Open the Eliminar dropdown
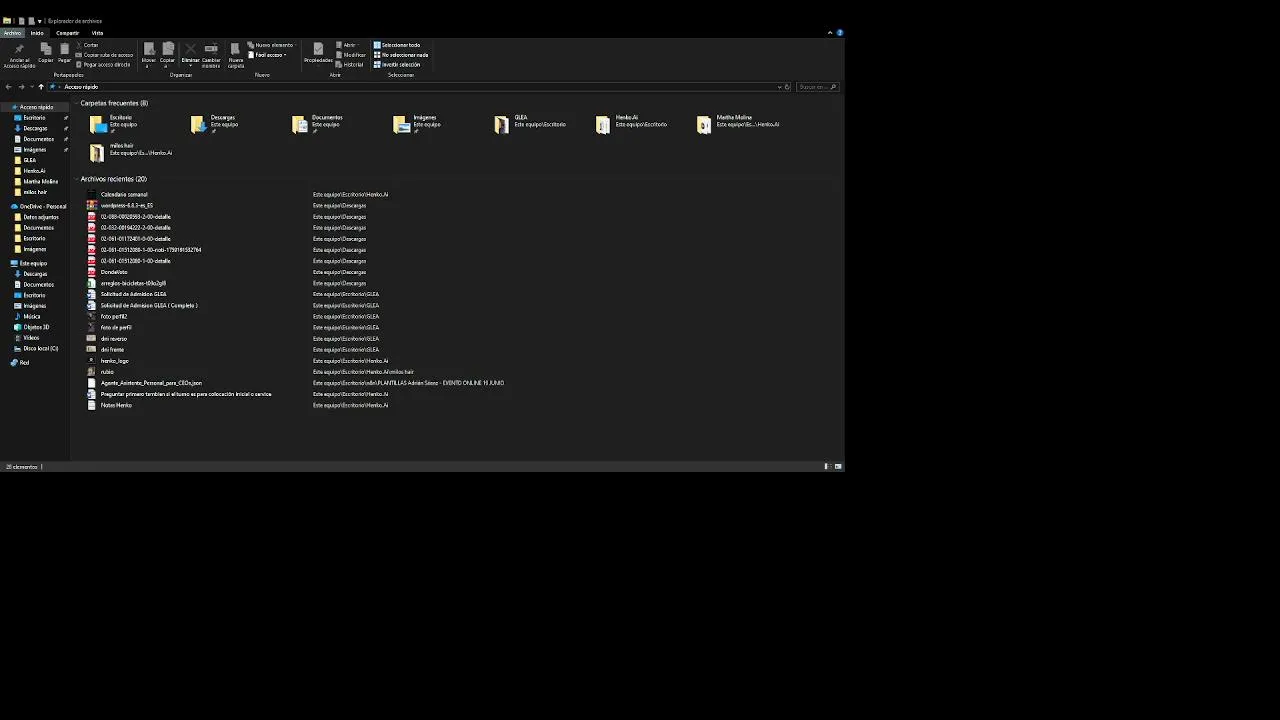The height and width of the screenshot is (720, 1280). point(190,55)
